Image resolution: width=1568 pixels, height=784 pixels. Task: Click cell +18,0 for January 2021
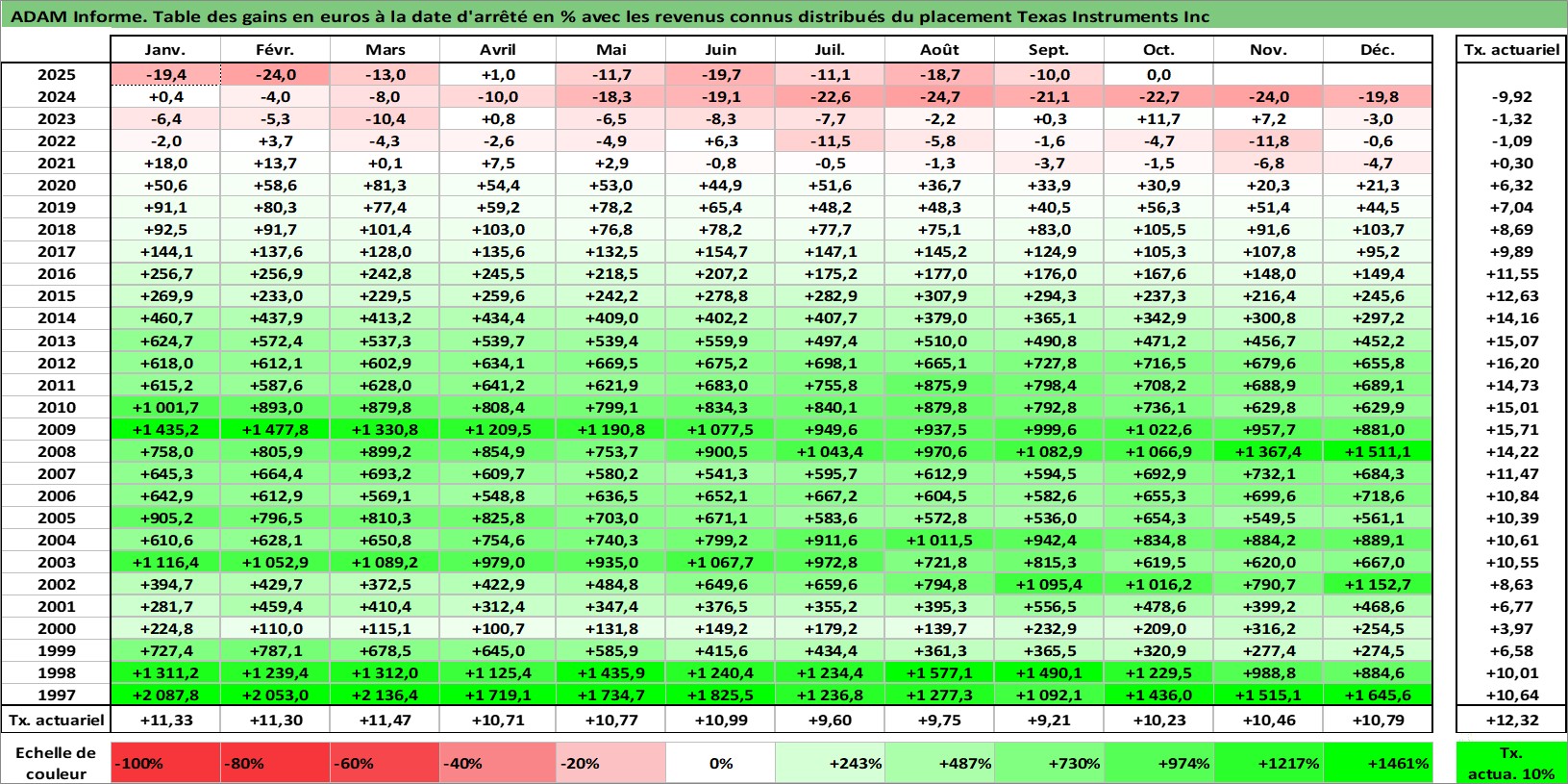[165, 163]
